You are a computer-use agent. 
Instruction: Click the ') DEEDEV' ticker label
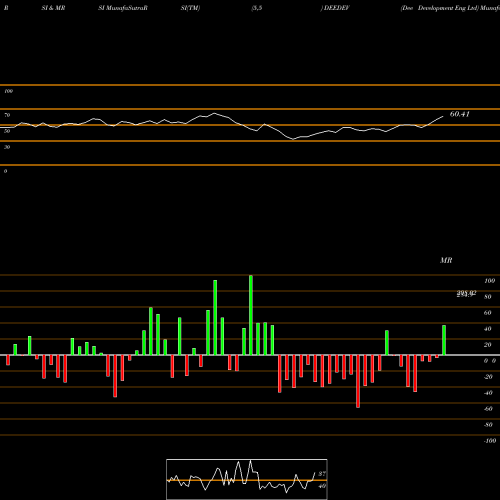click(x=335, y=8)
